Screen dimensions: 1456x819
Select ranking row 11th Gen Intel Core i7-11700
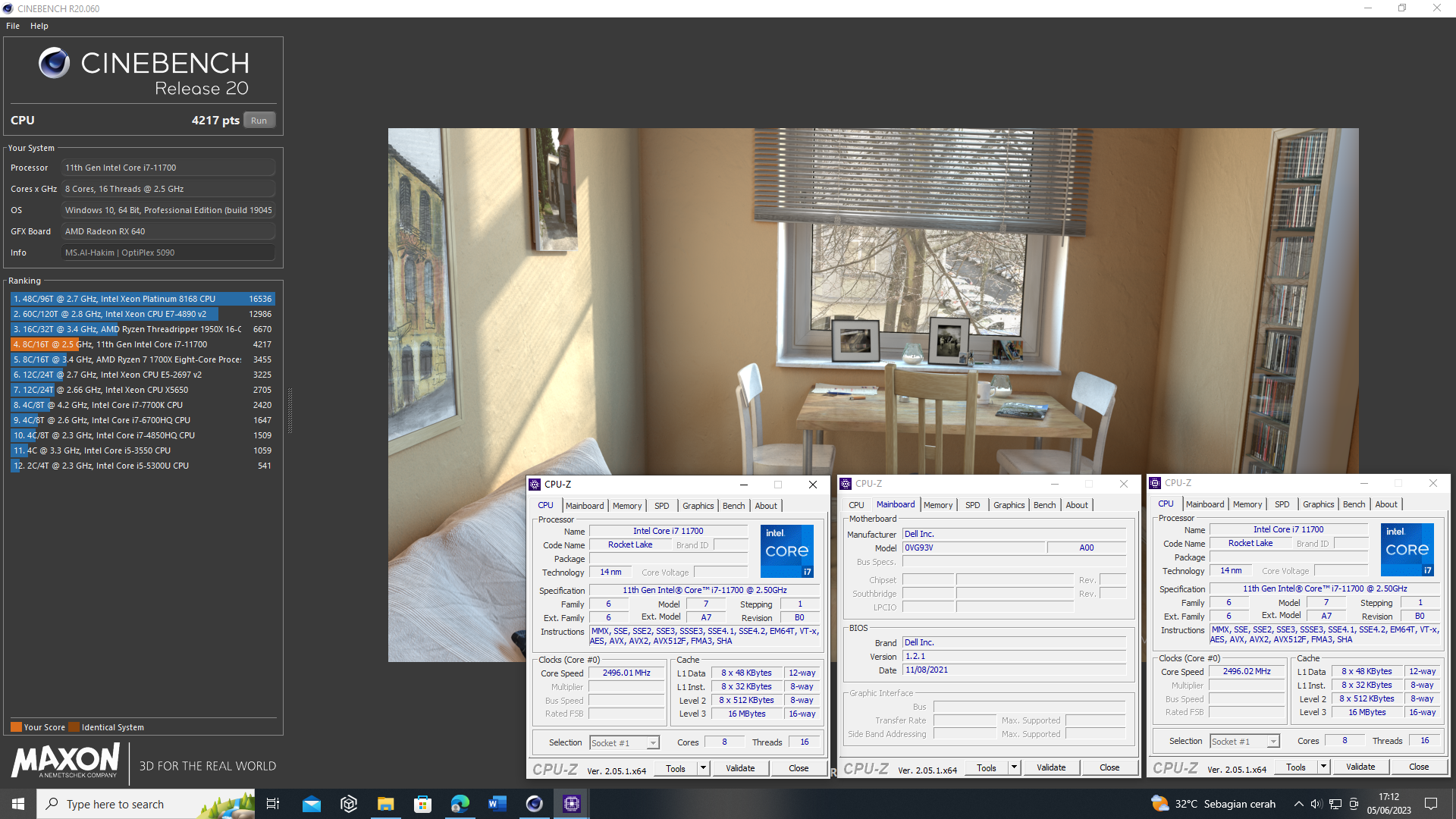pos(143,344)
